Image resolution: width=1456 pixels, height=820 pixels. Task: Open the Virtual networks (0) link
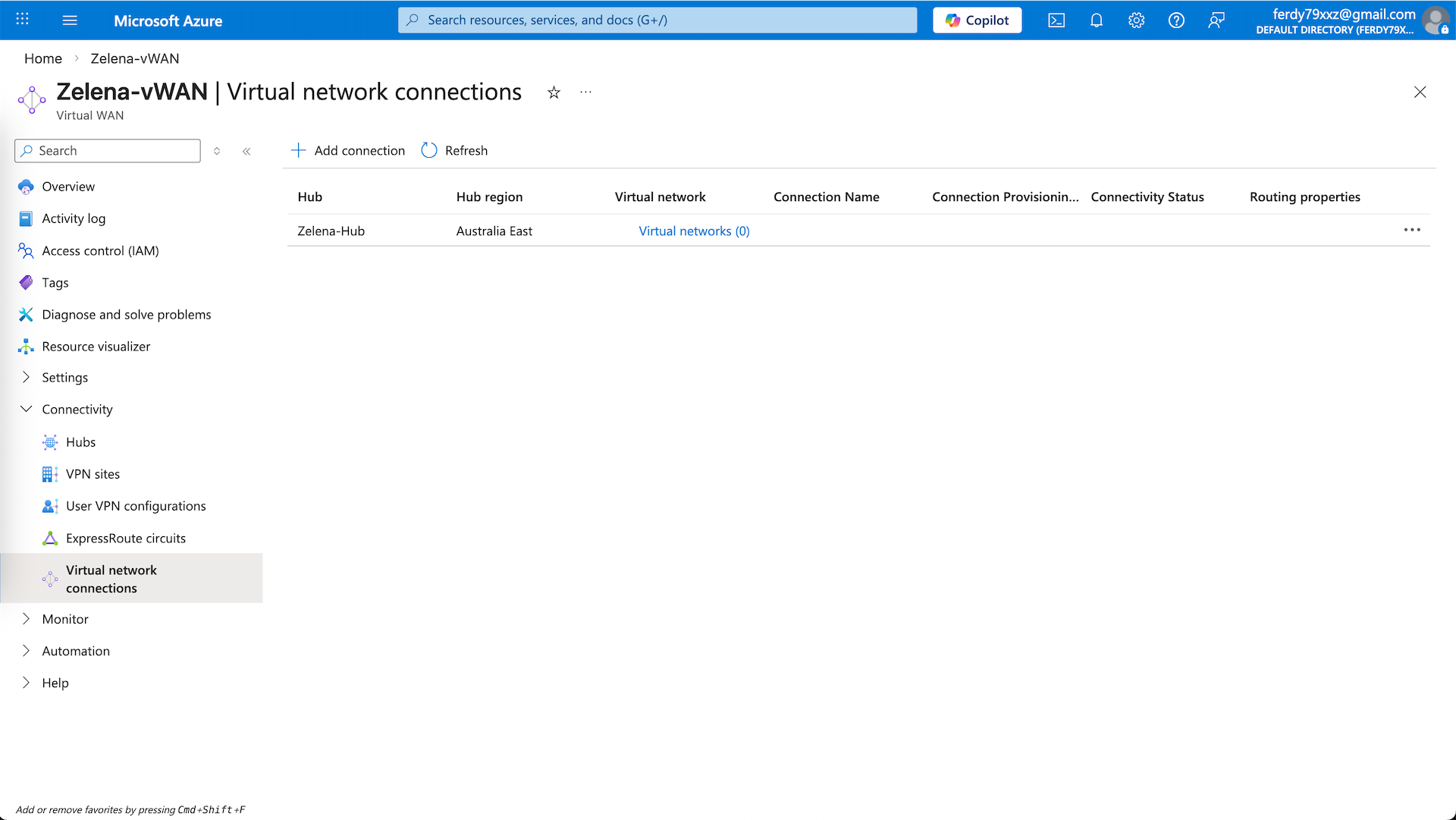pos(694,231)
